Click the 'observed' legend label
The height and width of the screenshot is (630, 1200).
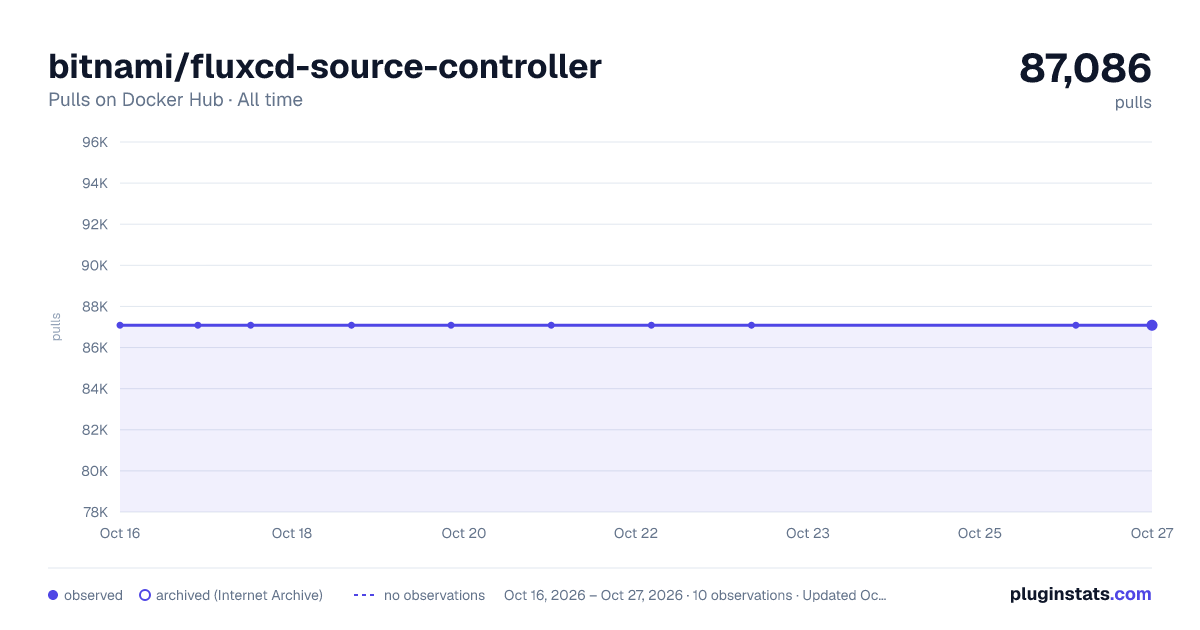[93, 595]
